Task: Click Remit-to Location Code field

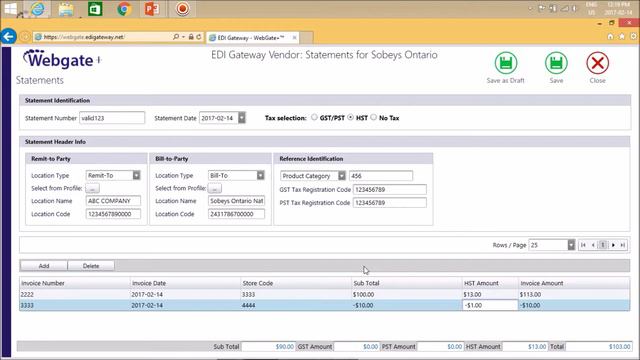Action: coord(113,214)
